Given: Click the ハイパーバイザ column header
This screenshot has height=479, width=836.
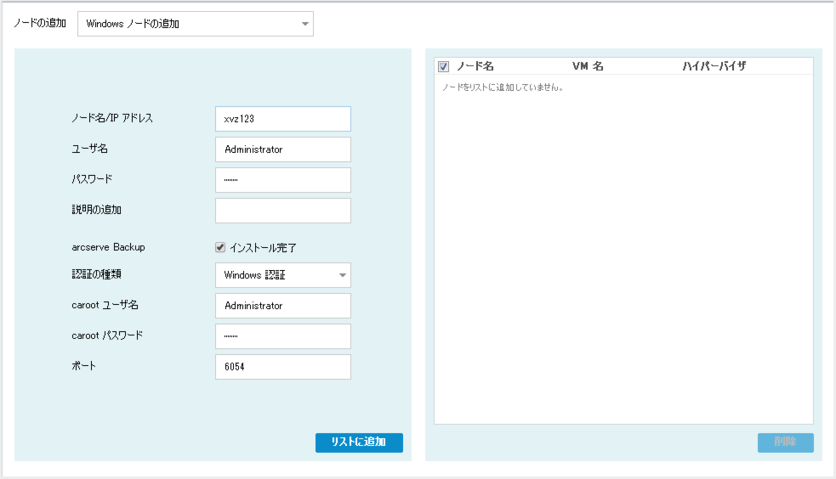Looking at the screenshot, I should click(x=714, y=66).
